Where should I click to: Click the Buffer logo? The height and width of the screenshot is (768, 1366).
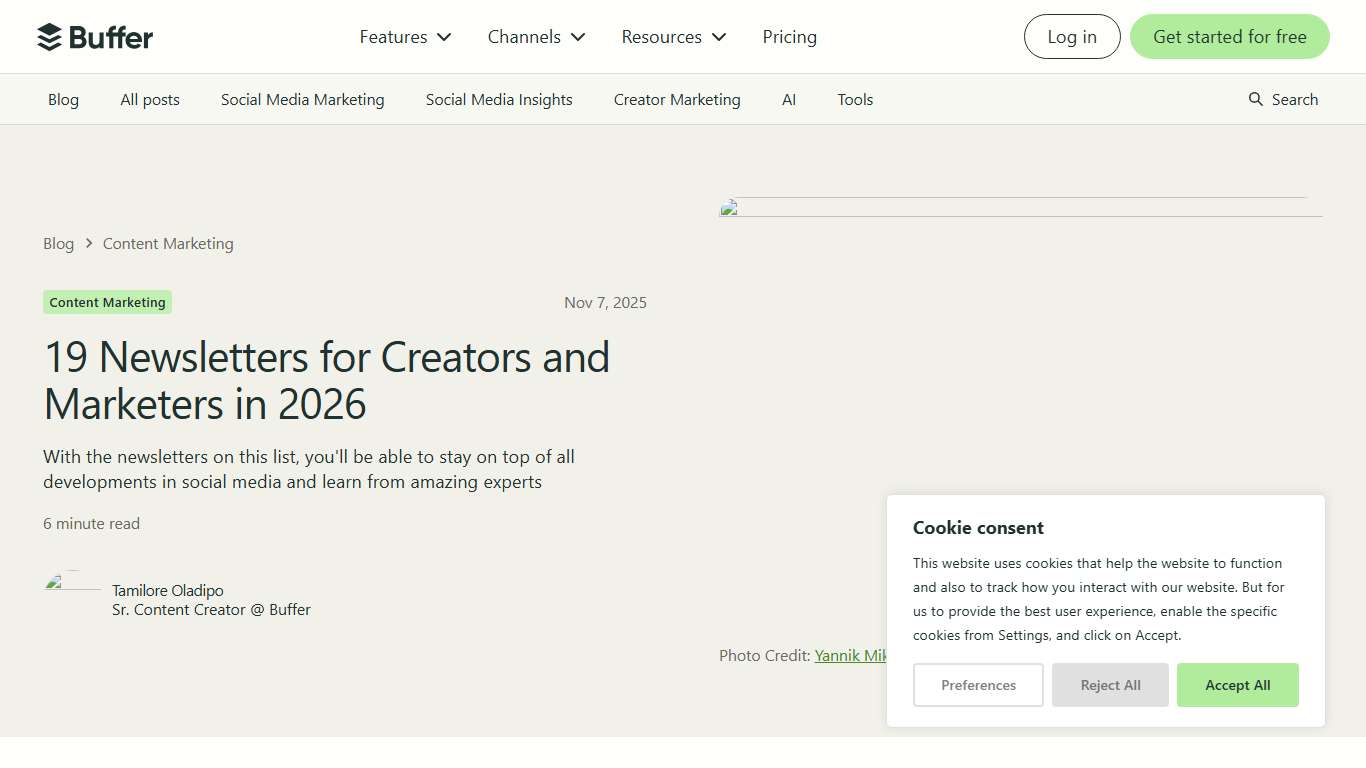coord(95,36)
